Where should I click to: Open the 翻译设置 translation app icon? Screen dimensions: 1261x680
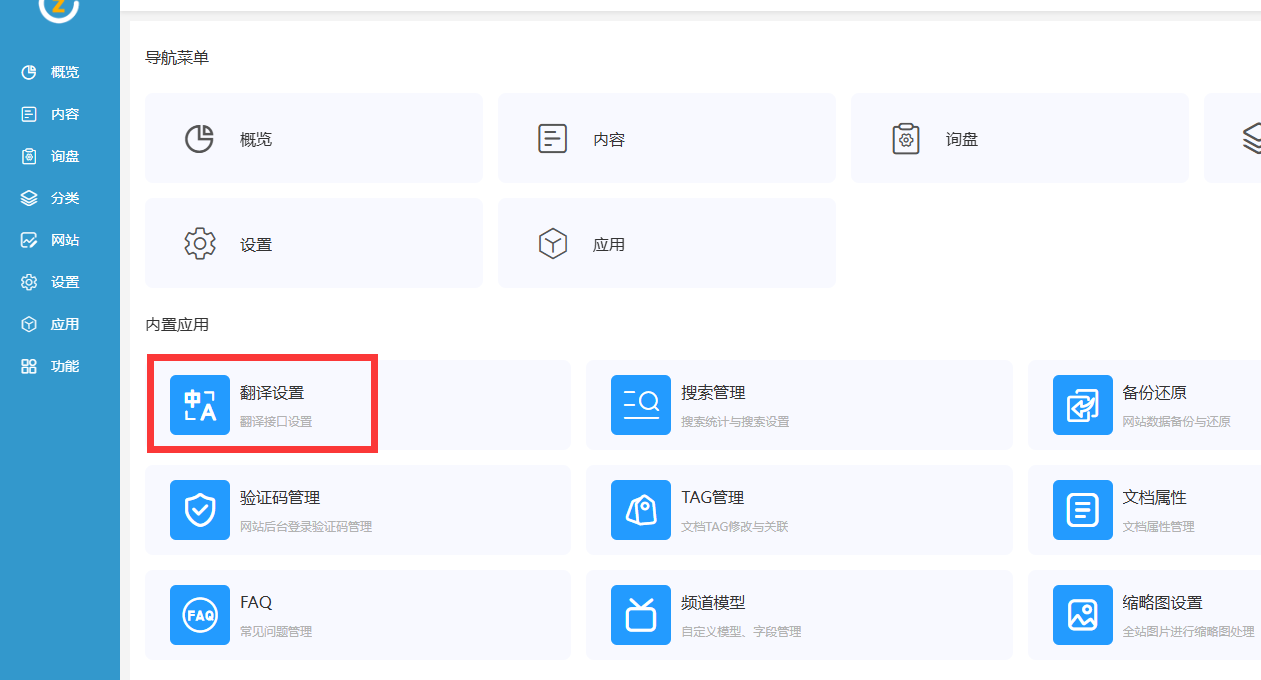pos(200,405)
